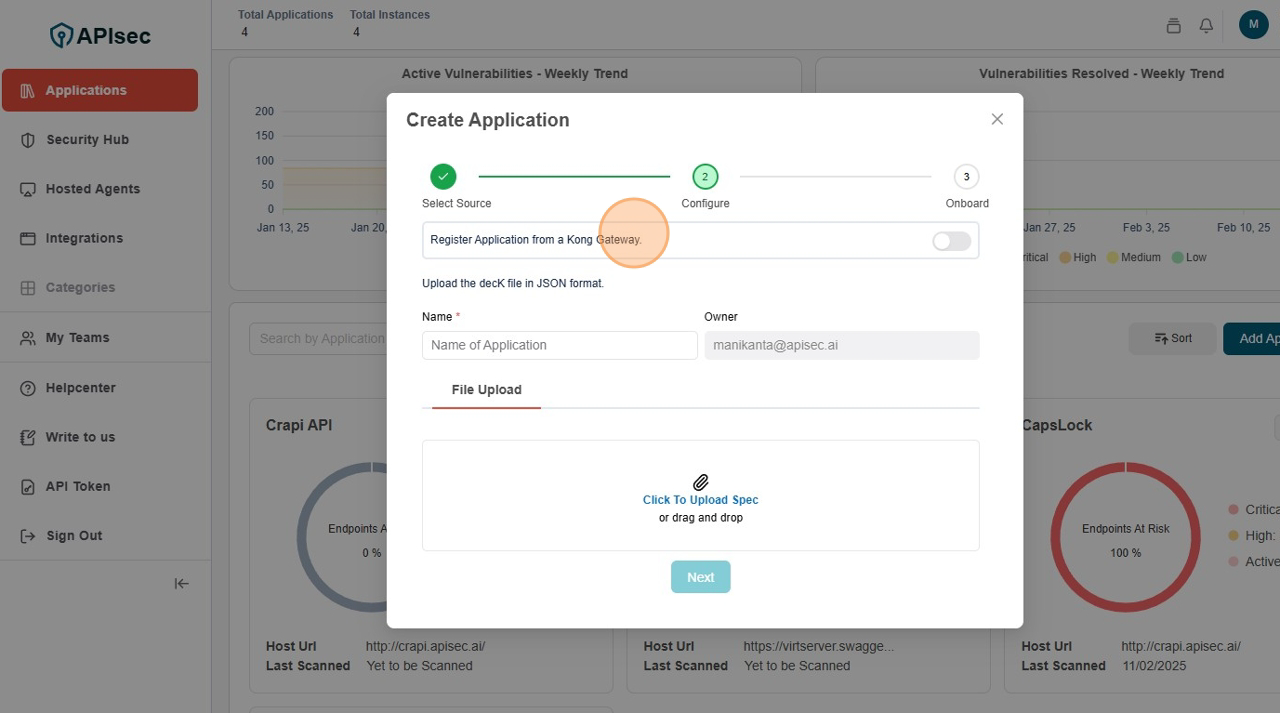Open Security Hub in sidebar
This screenshot has width=1280, height=713.
pyautogui.click(x=87, y=140)
